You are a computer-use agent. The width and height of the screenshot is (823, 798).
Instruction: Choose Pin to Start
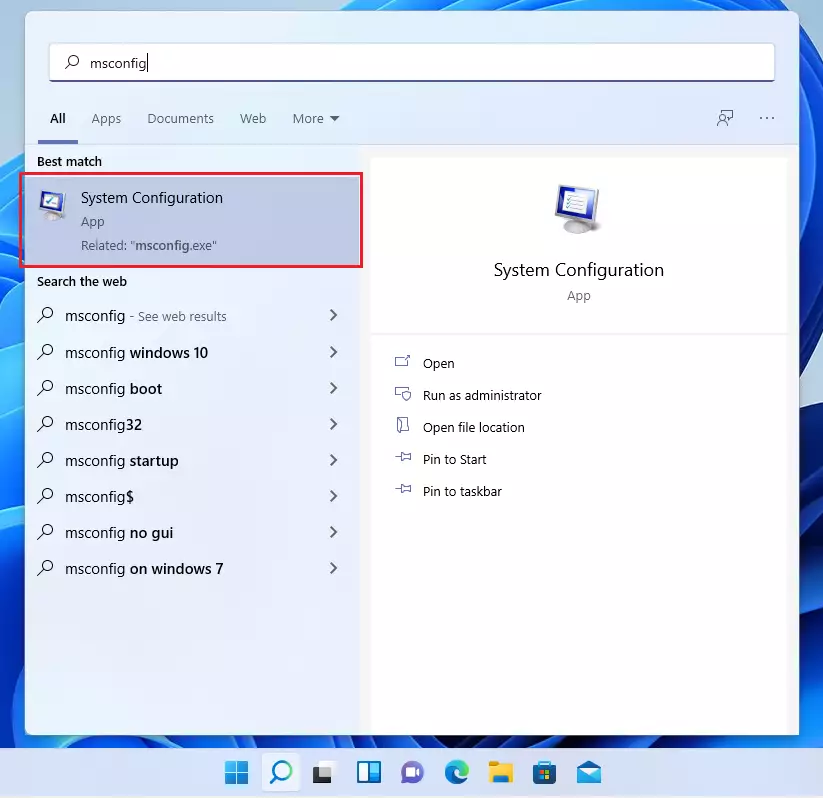(455, 459)
